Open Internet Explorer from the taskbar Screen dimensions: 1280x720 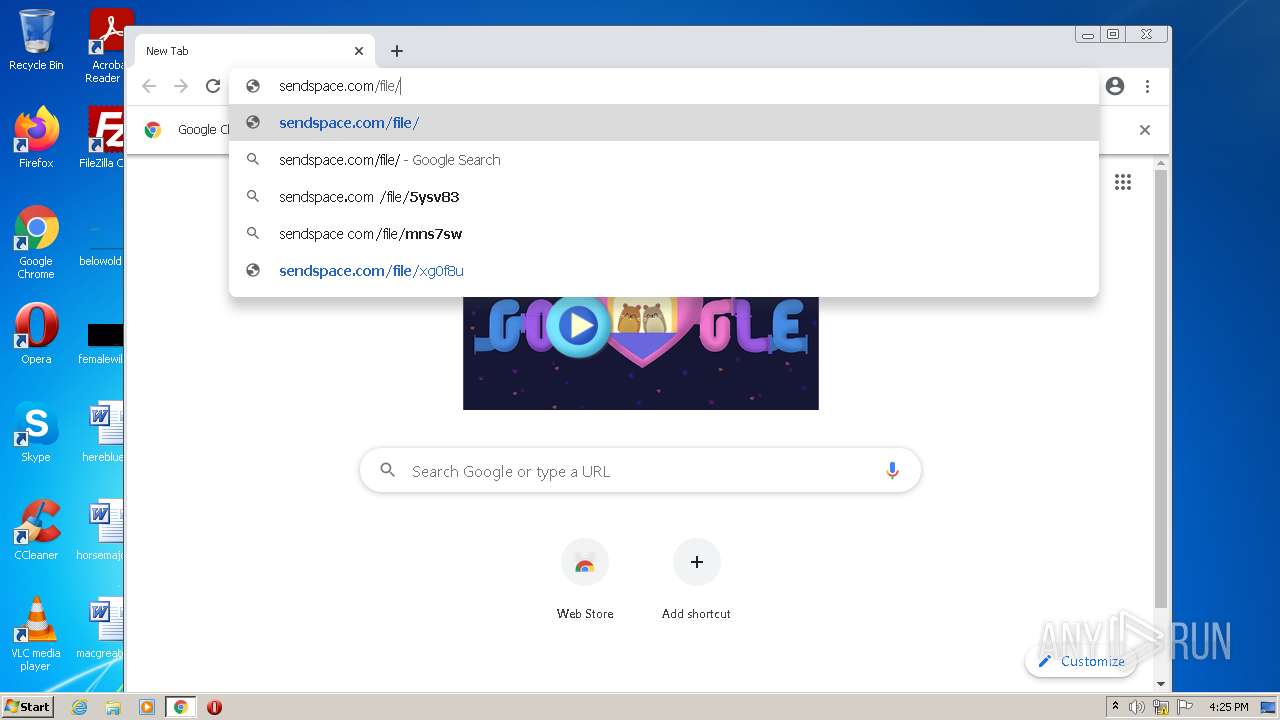pos(80,707)
